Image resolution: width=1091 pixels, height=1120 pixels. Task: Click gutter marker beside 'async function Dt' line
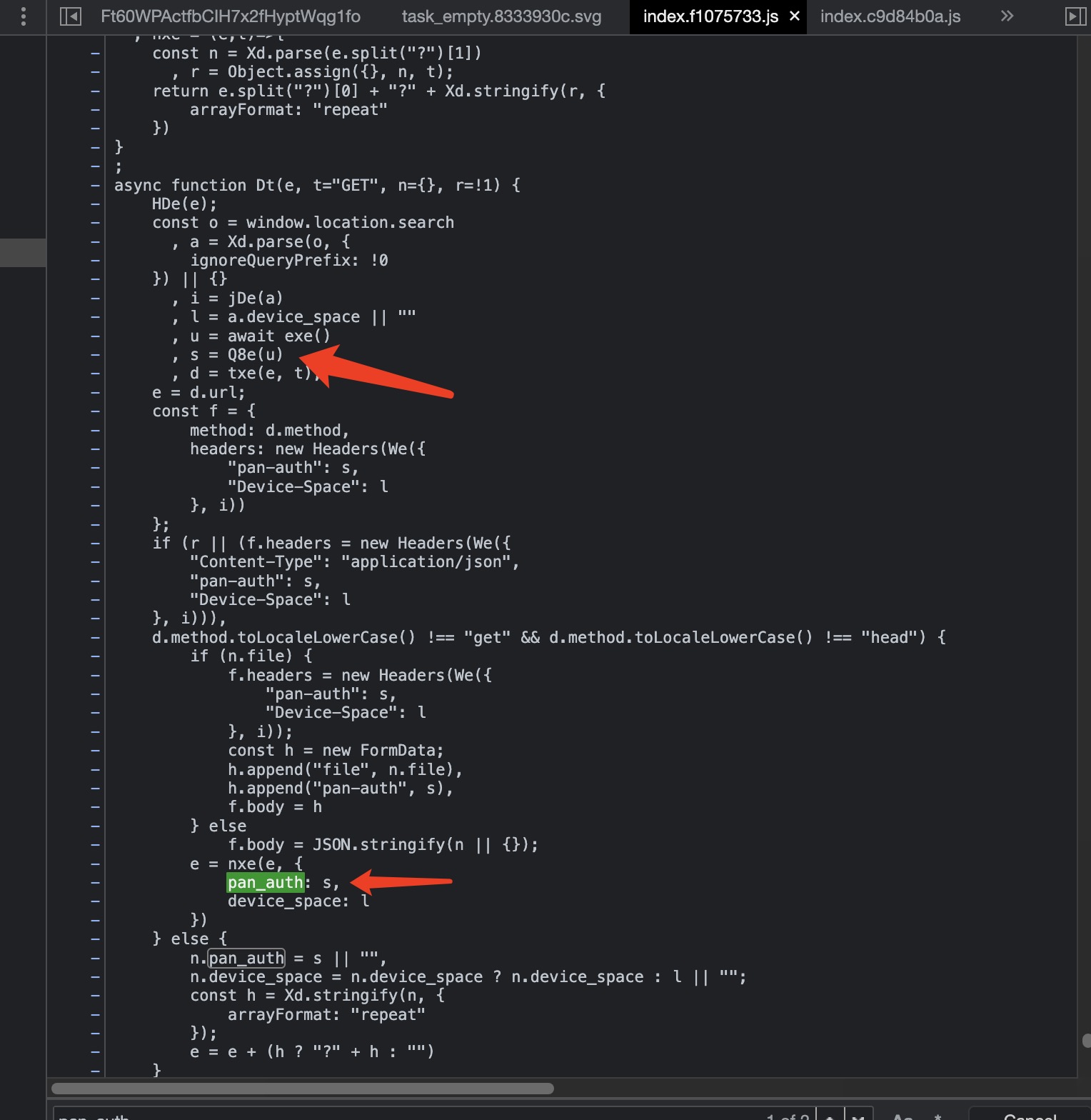click(x=95, y=185)
